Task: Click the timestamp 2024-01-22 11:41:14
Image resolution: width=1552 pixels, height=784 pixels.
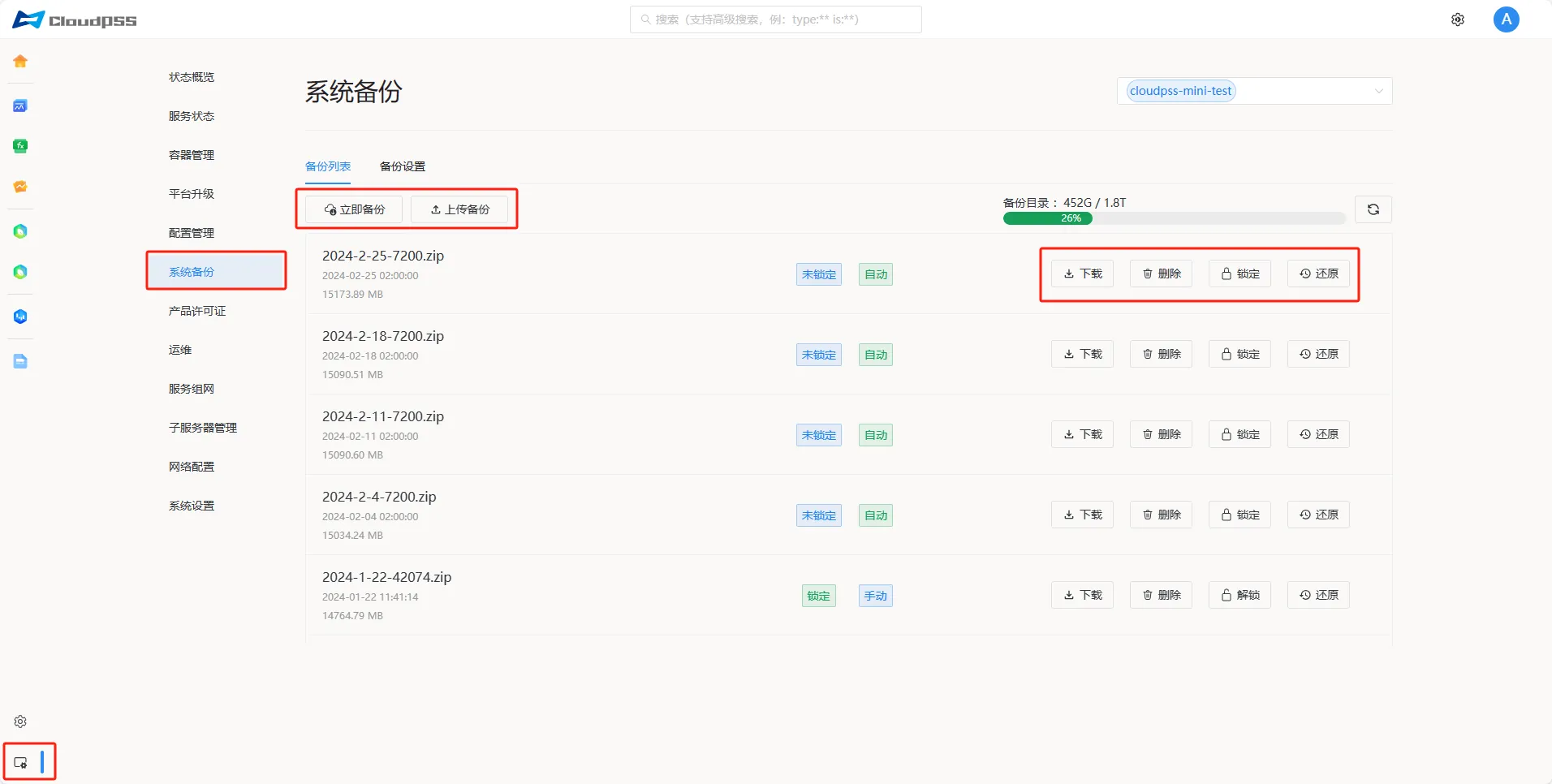Action: (x=370, y=597)
